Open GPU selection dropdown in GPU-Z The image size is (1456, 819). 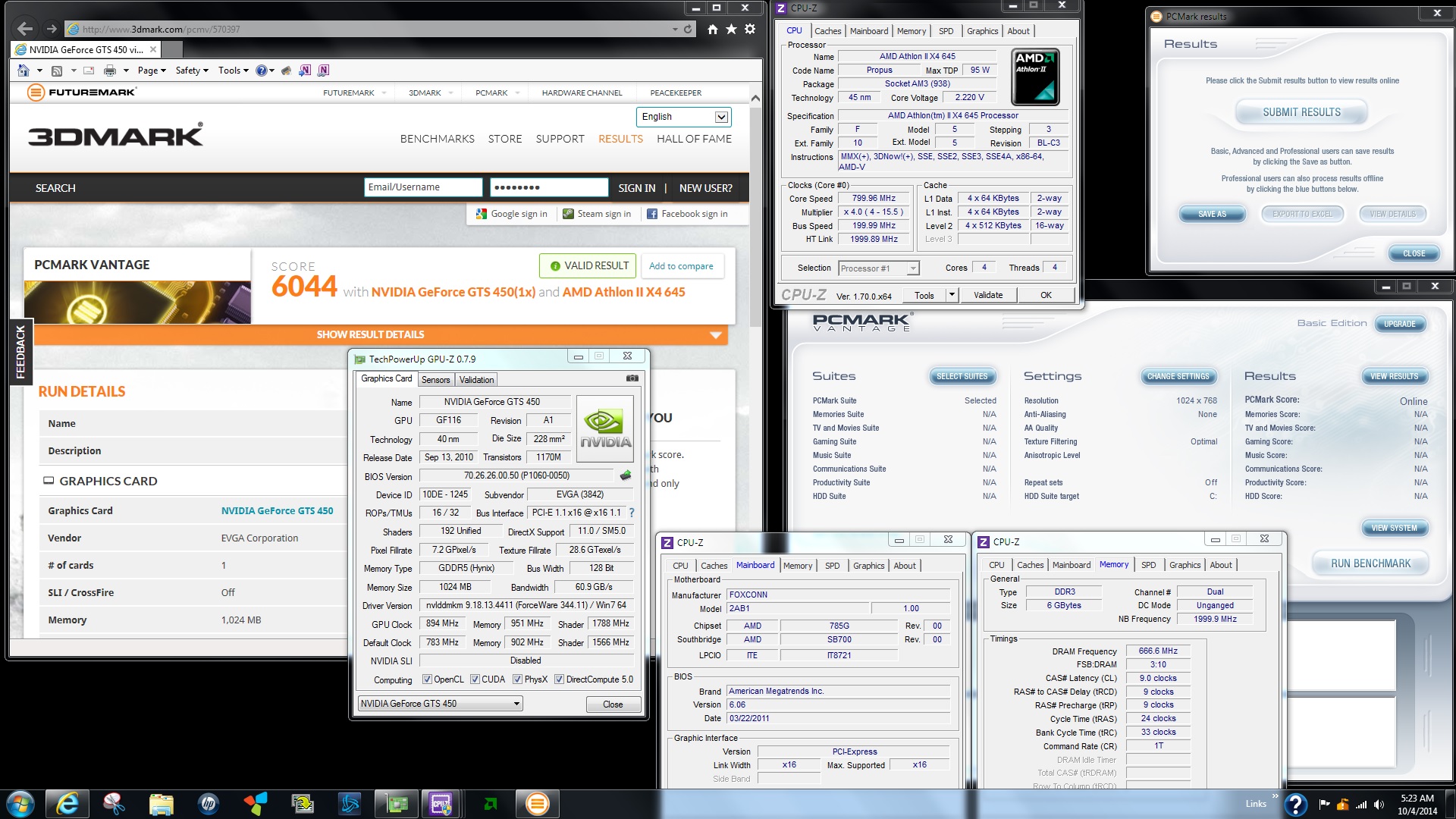point(440,704)
